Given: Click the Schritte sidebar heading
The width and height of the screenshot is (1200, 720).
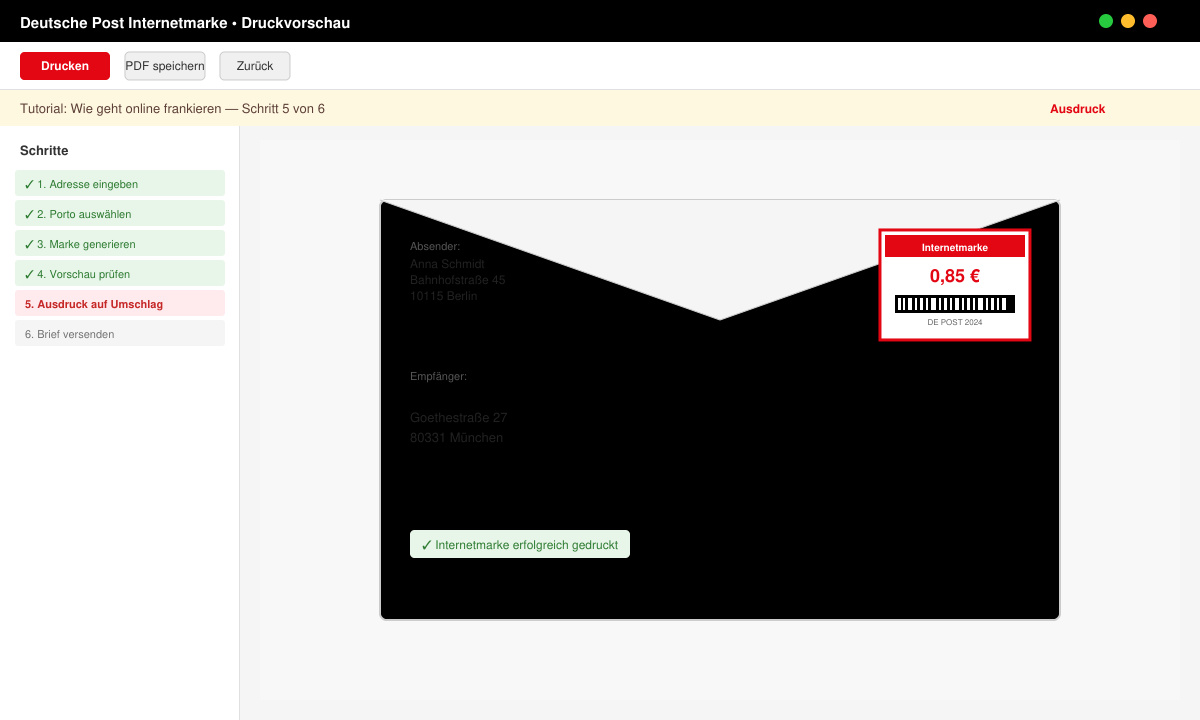Looking at the screenshot, I should click(x=44, y=151).
